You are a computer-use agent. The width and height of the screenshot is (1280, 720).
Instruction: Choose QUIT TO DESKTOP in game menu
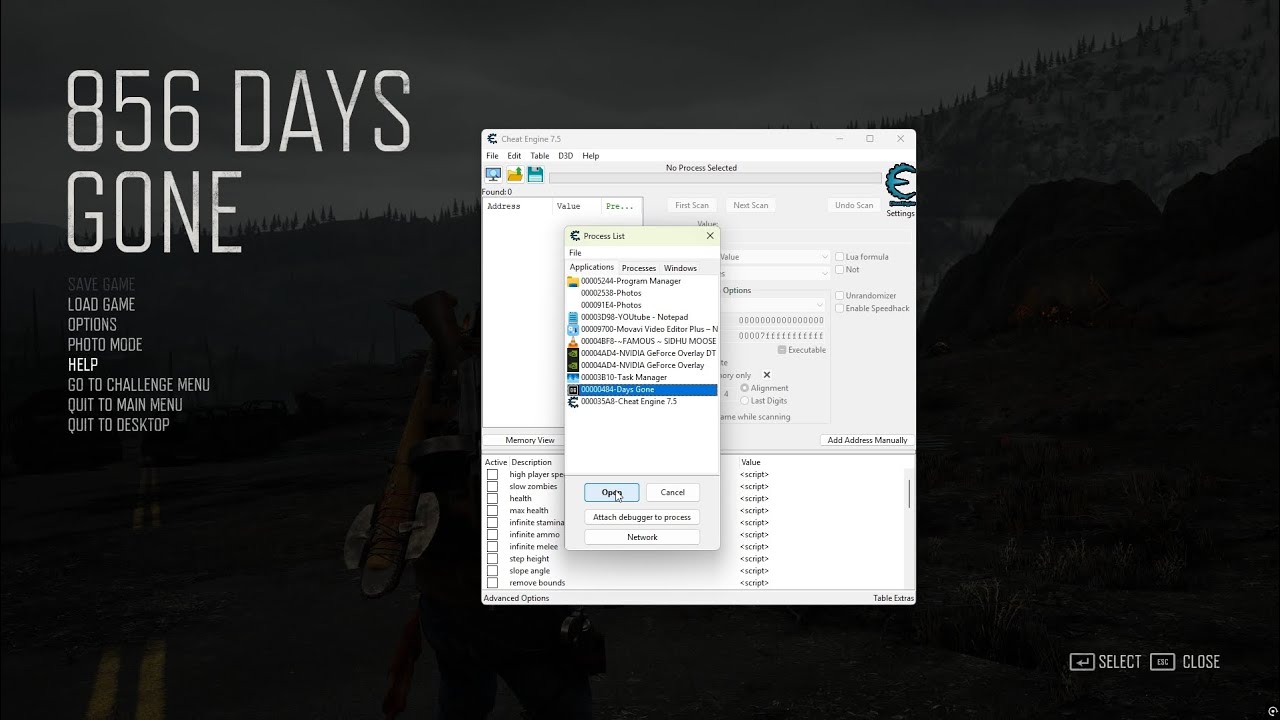pyautogui.click(x=119, y=425)
